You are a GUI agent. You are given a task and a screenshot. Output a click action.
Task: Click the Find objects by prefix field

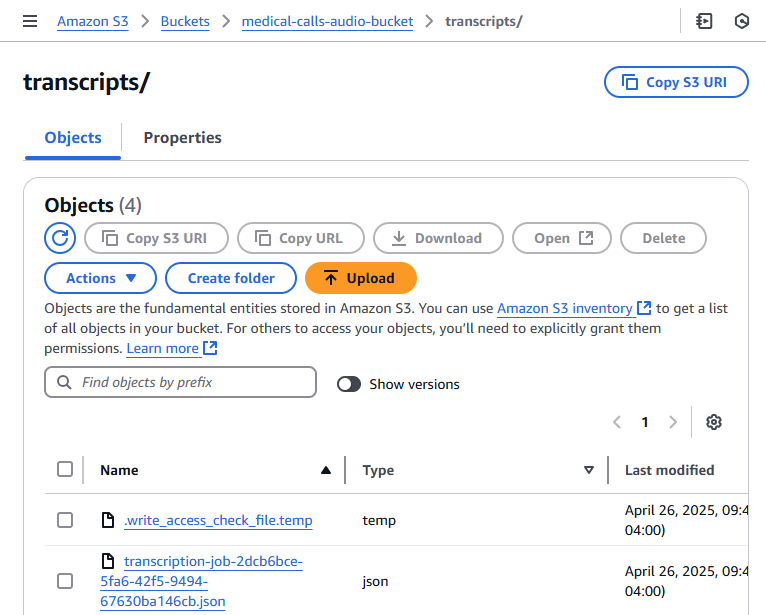(180, 382)
